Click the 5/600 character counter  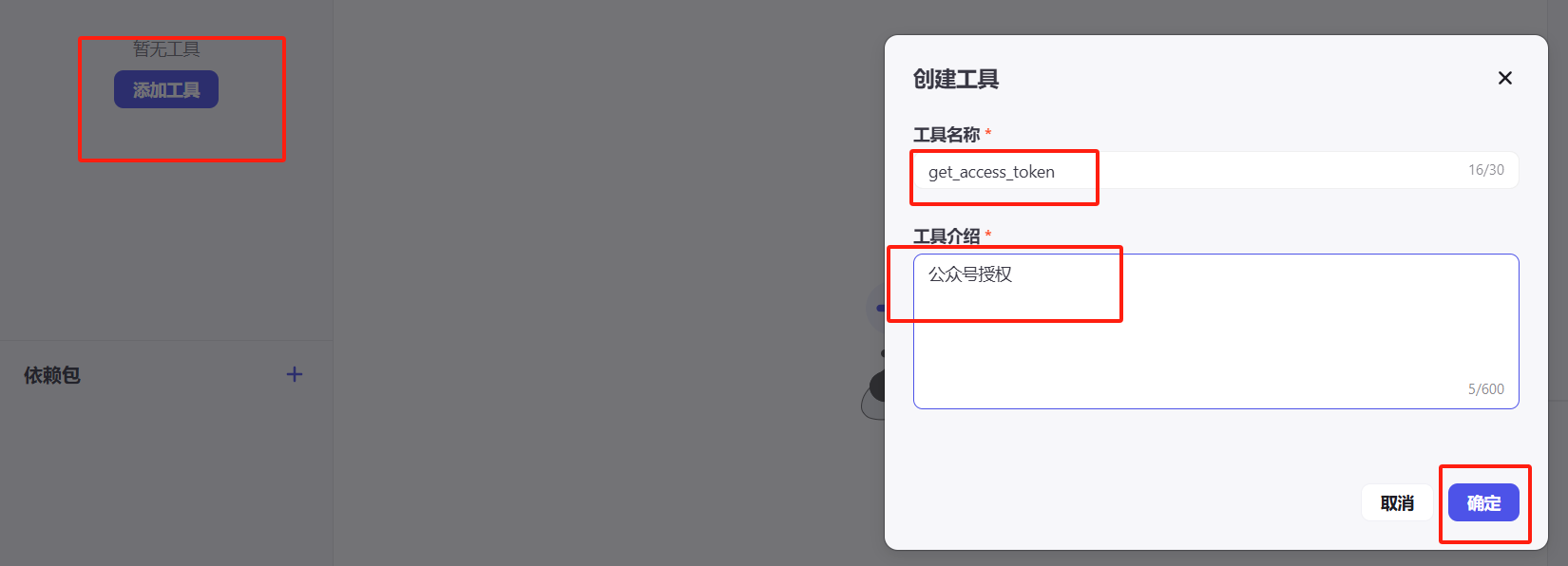tap(1486, 389)
